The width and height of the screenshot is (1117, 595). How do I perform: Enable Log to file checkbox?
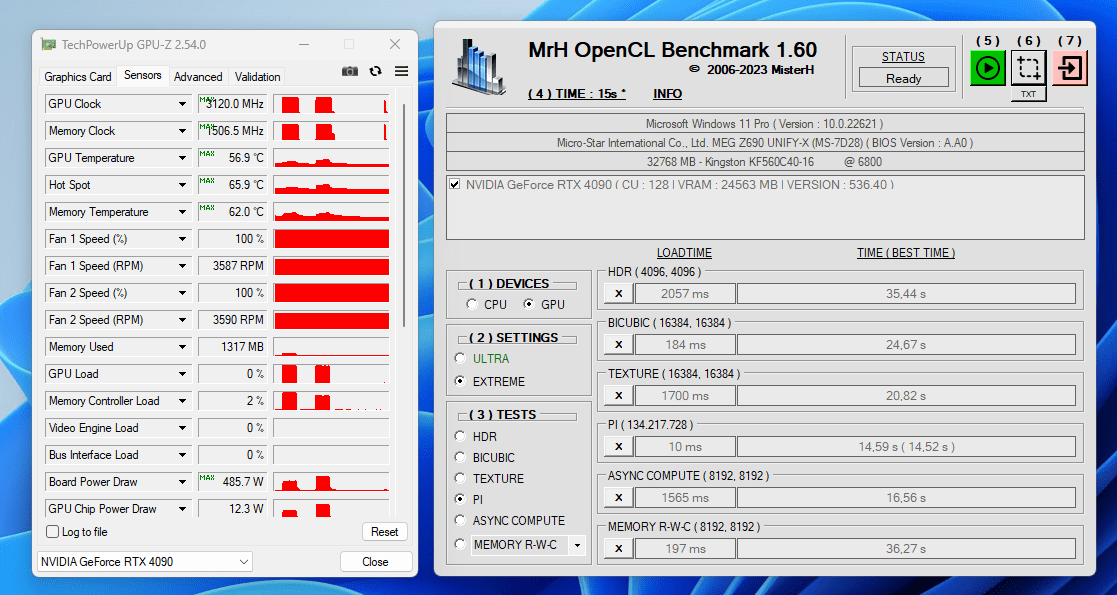(x=53, y=532)
